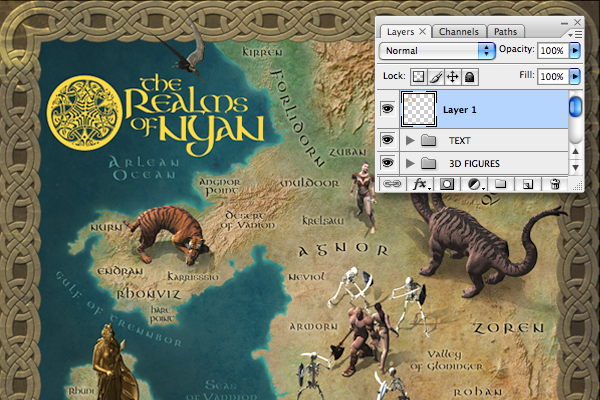Screen dimensions: 600x400
Task: Lock image pixels brush icon
Action: [x=436, y=77]
